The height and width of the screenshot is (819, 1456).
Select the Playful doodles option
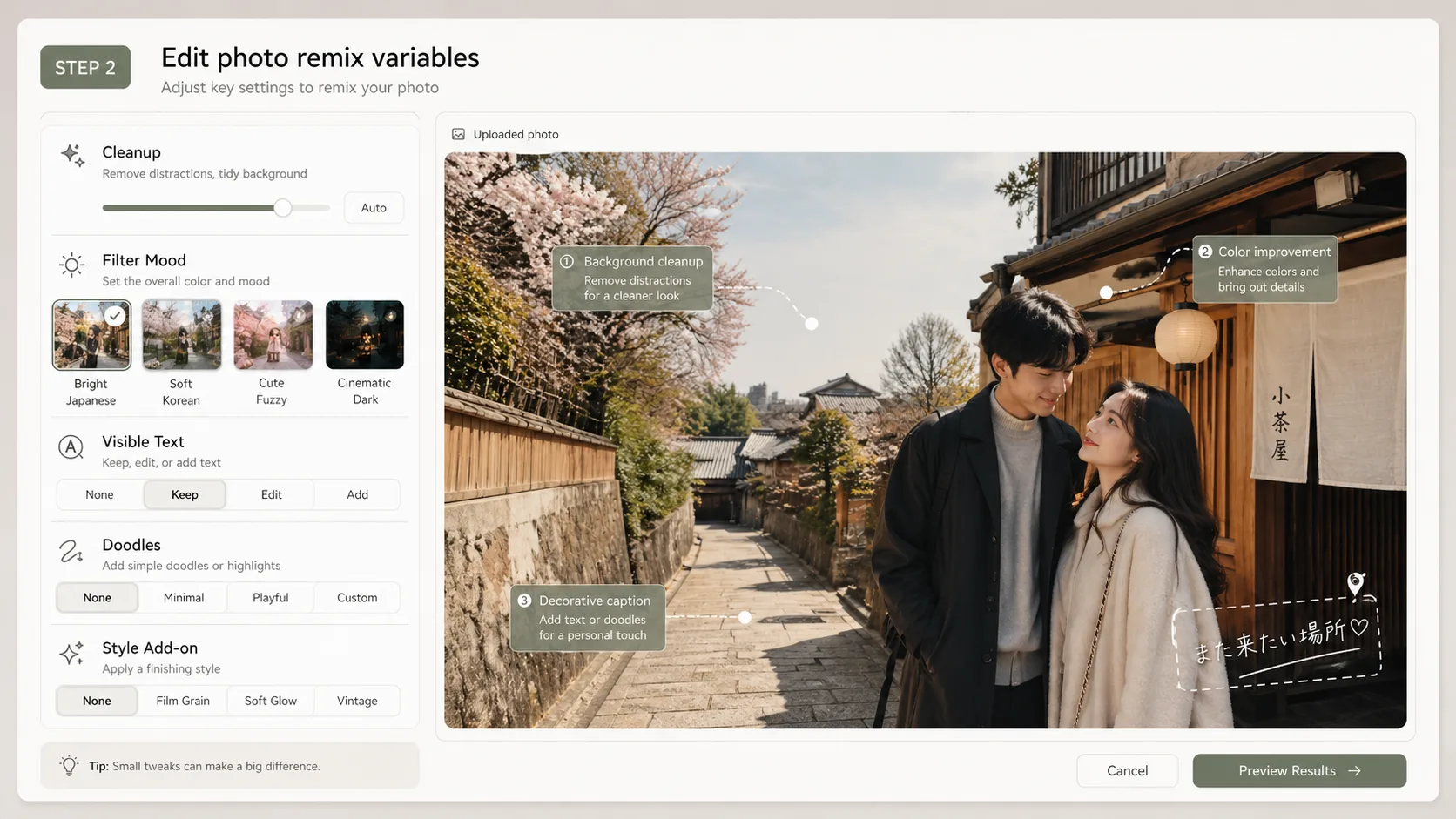point(270,597)
